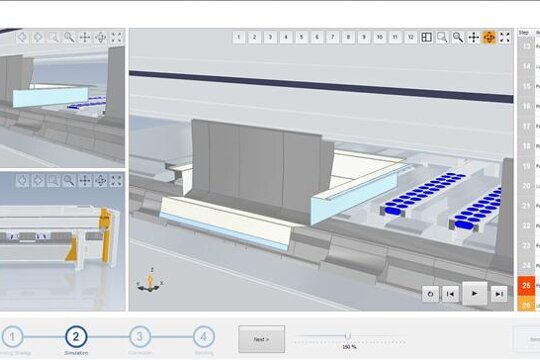540x360 pixels.
Task: Activate zoom-window tool in top-left viewport
Action: click(53, 37)
